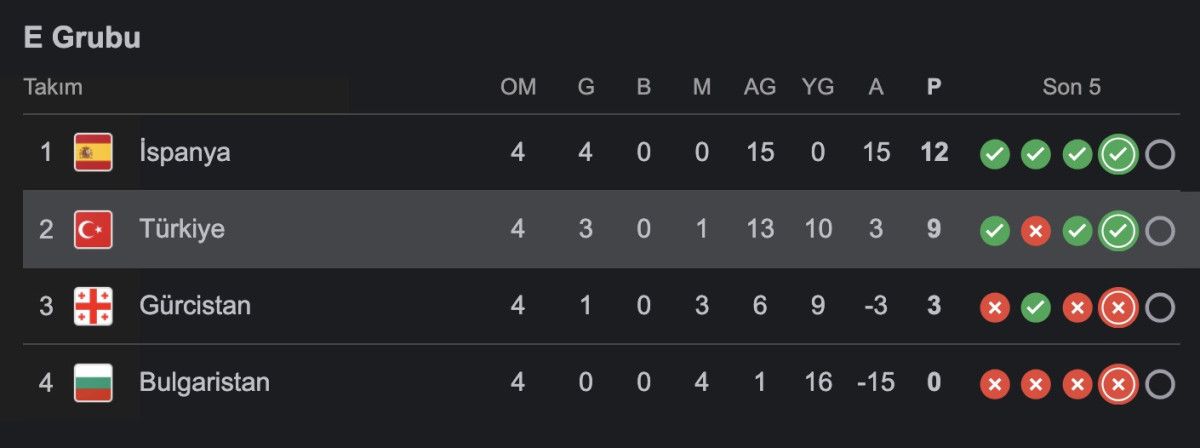Image resolution: width=1200 pixels, height=448 pixels.
Task: Click İspanya's 12 points value
Action: pyautogui.click(x=934, y=153)
